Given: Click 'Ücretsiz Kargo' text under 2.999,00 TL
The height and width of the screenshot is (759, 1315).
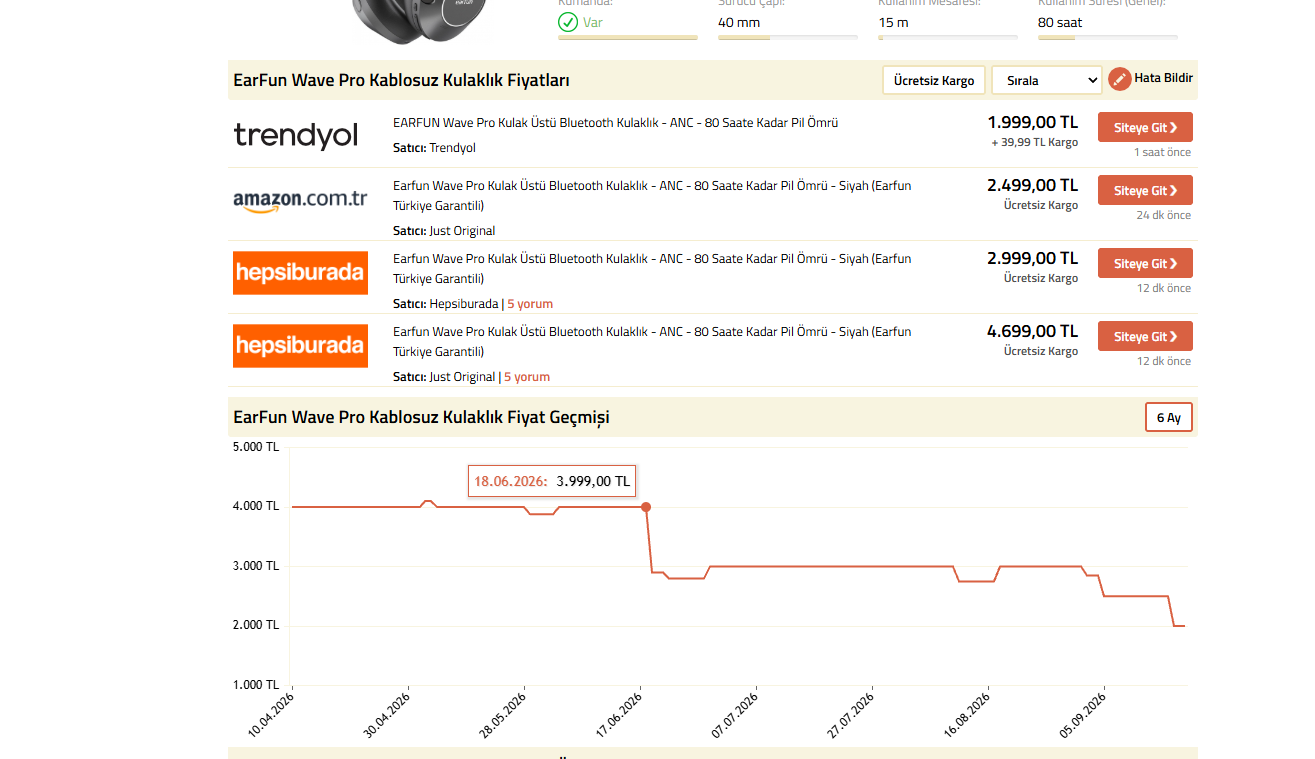Looking at the screenshot, I should pyautogui.click(x=1041, y=278).
